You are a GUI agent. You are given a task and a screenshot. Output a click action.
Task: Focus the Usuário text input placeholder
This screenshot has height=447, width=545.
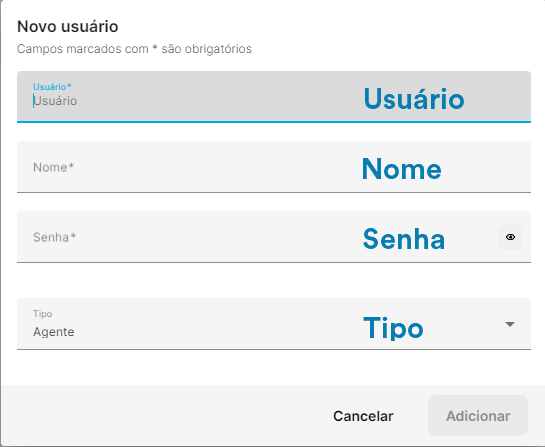pyautogui.click(x=55, y=101)
